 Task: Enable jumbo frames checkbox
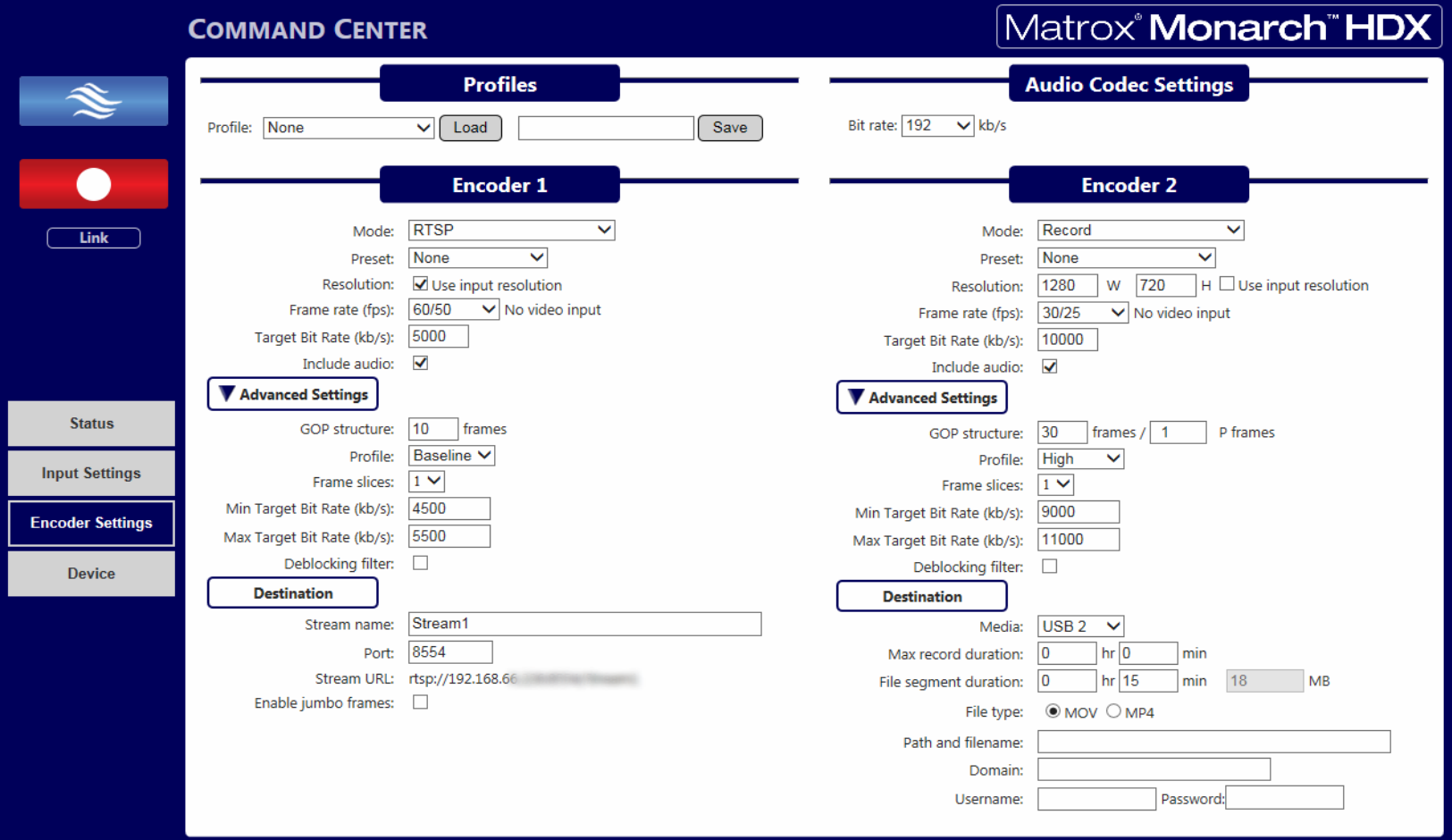point(420,702)
